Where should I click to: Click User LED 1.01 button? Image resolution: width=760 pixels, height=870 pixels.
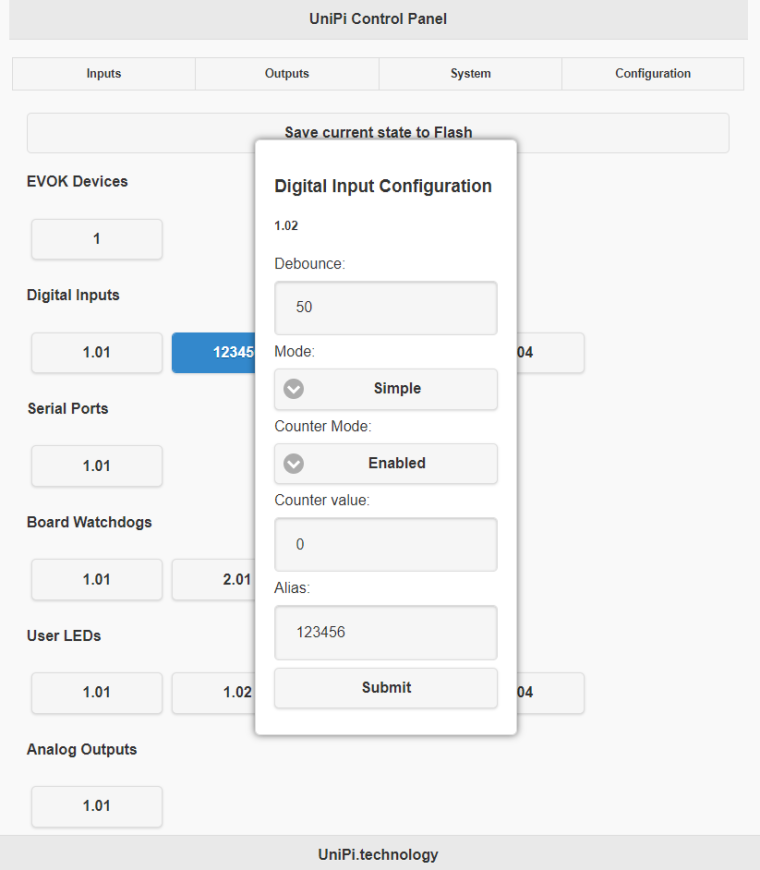pyautogui.click(x=97, y=693)
